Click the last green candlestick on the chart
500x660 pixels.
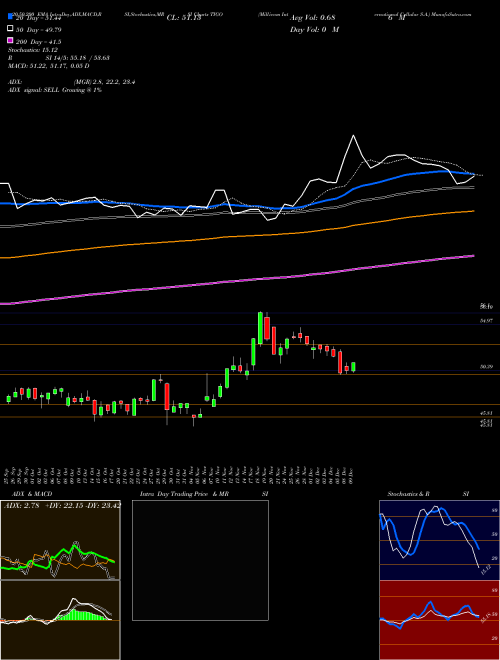[x=353, y=367]
